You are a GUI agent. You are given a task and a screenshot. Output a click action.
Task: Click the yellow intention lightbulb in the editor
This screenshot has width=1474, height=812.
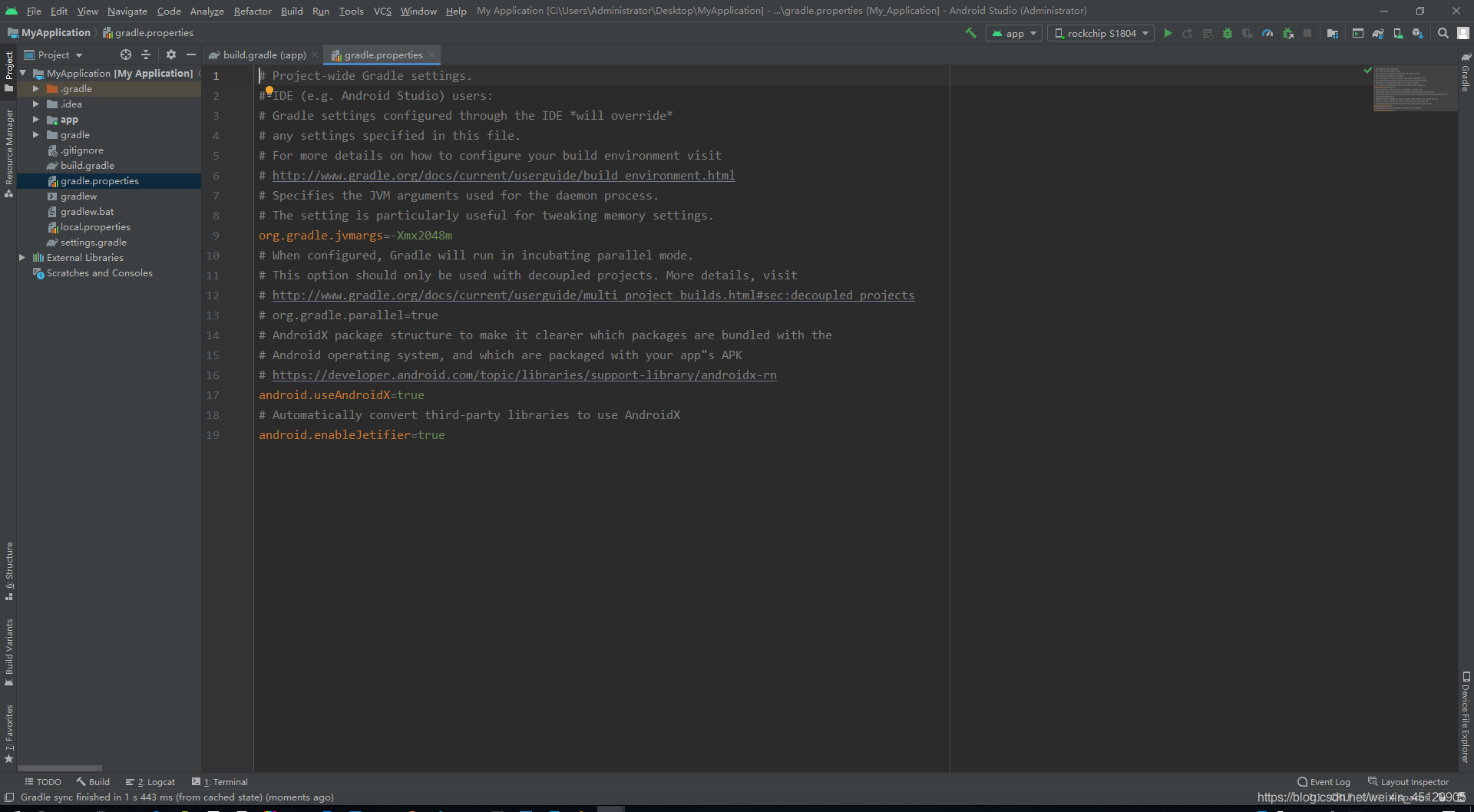[269, 91]
